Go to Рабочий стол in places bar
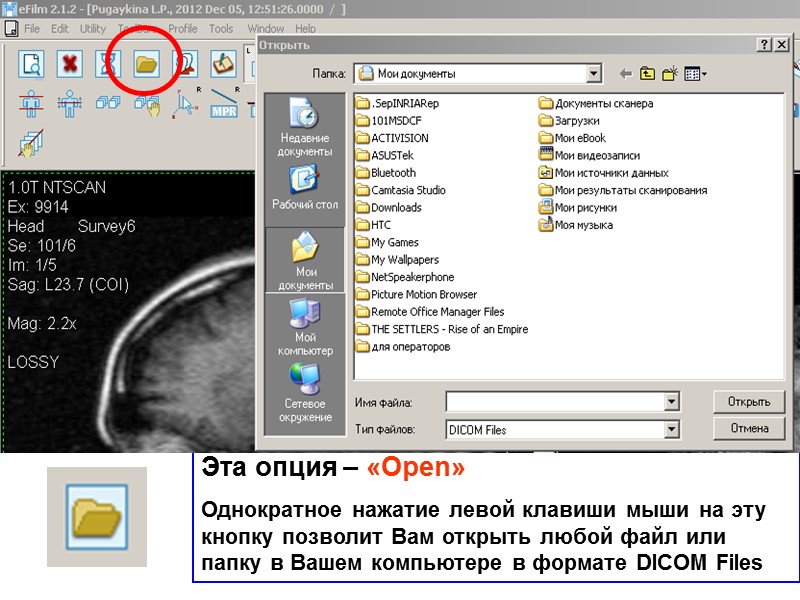 (x=305, y=188)
